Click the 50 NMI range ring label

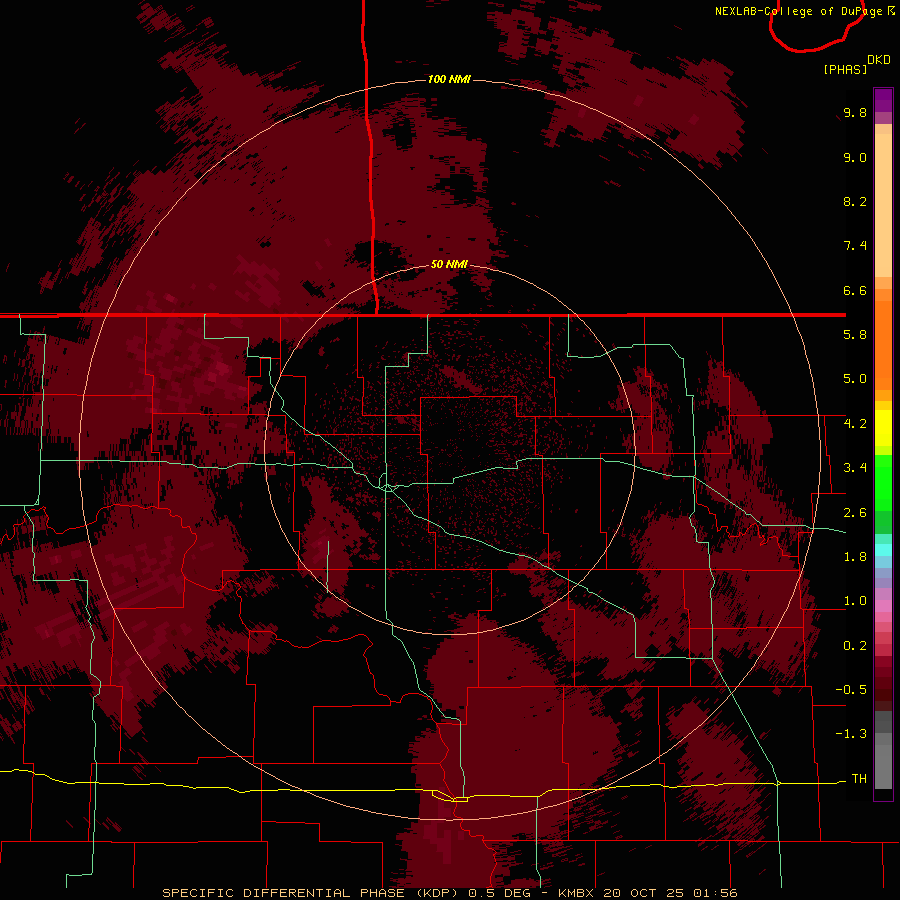coord(449,264)
